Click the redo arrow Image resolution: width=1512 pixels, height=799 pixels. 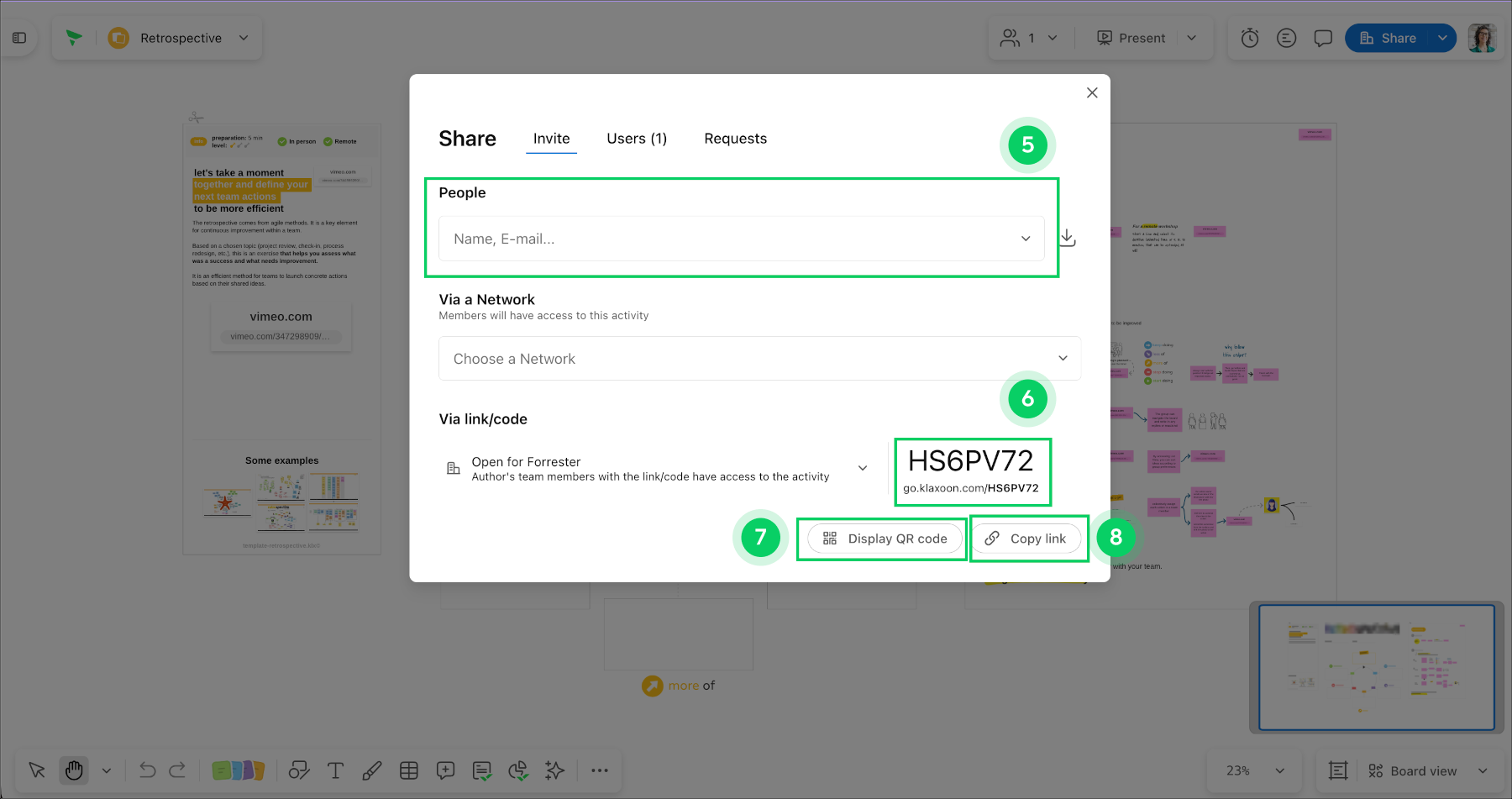pos(177,770)
